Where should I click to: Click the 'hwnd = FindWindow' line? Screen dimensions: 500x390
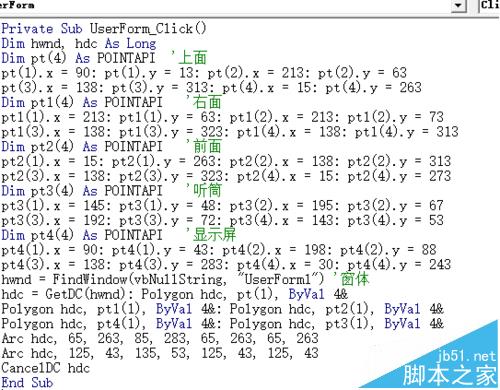pyautogui.click(x=163, y=279)
